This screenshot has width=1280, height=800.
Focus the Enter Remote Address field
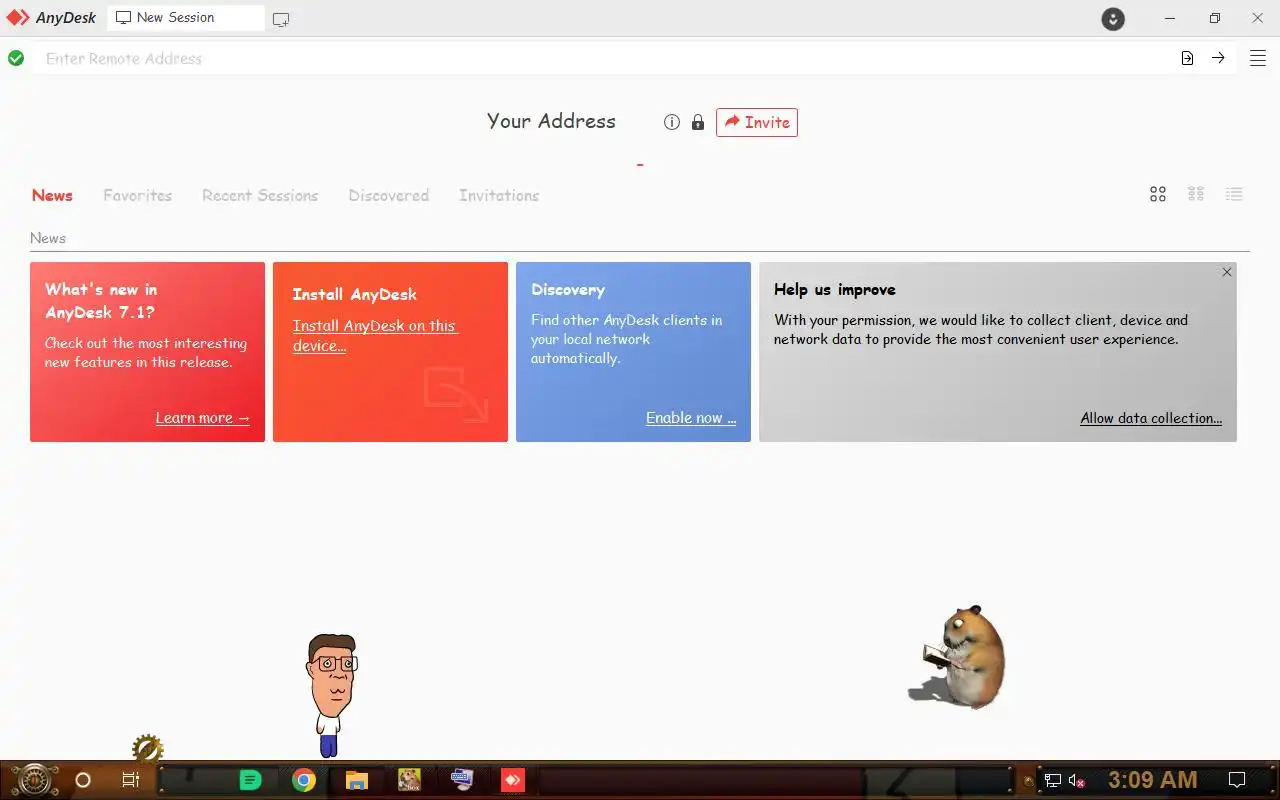[x=605, y=59]
